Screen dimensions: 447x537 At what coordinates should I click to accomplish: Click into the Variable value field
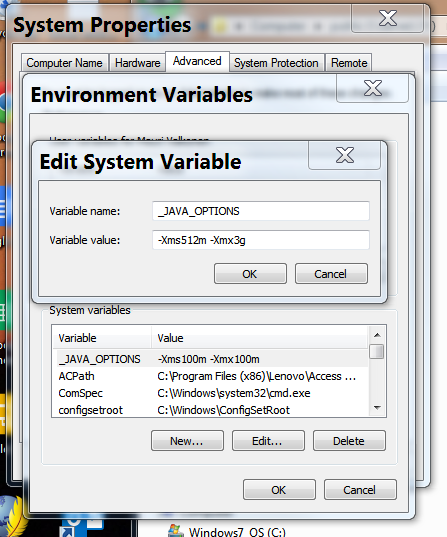261,240
